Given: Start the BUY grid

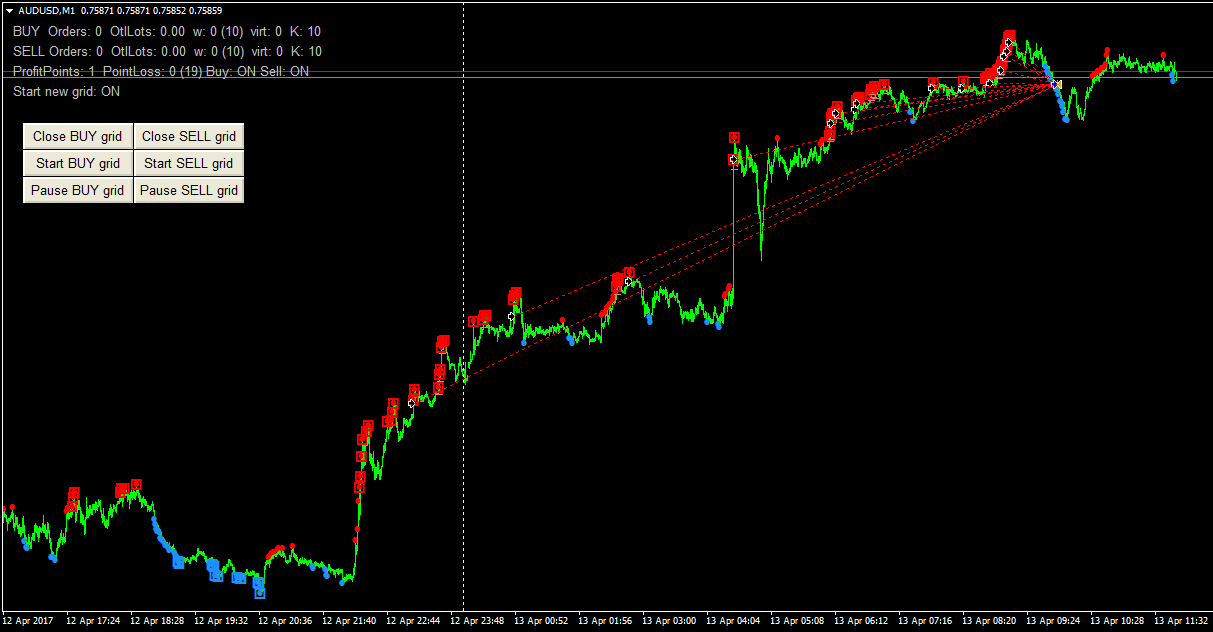Looking at the screenshot, I should pos(78,163).
